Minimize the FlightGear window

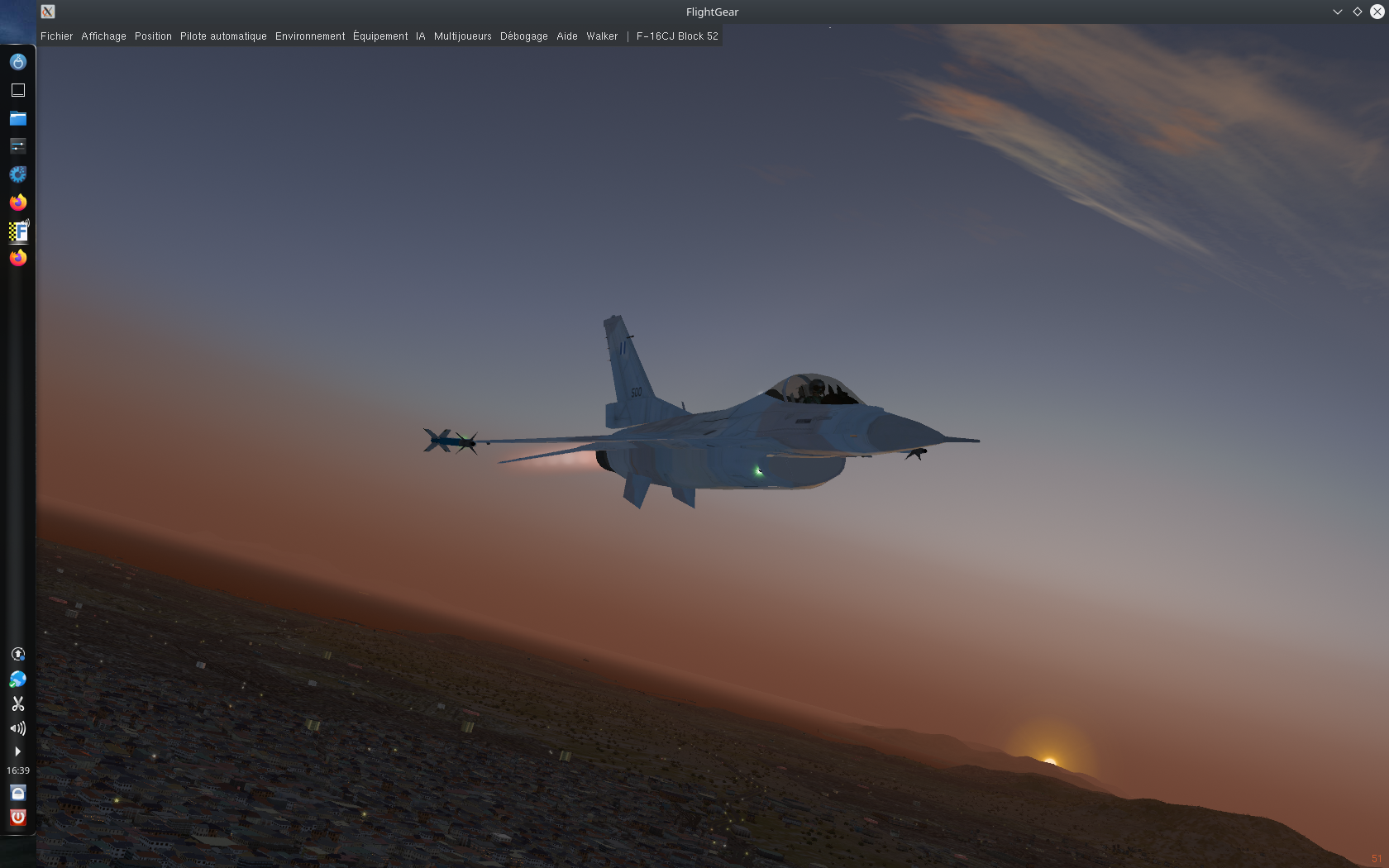tap(1338, 12)
